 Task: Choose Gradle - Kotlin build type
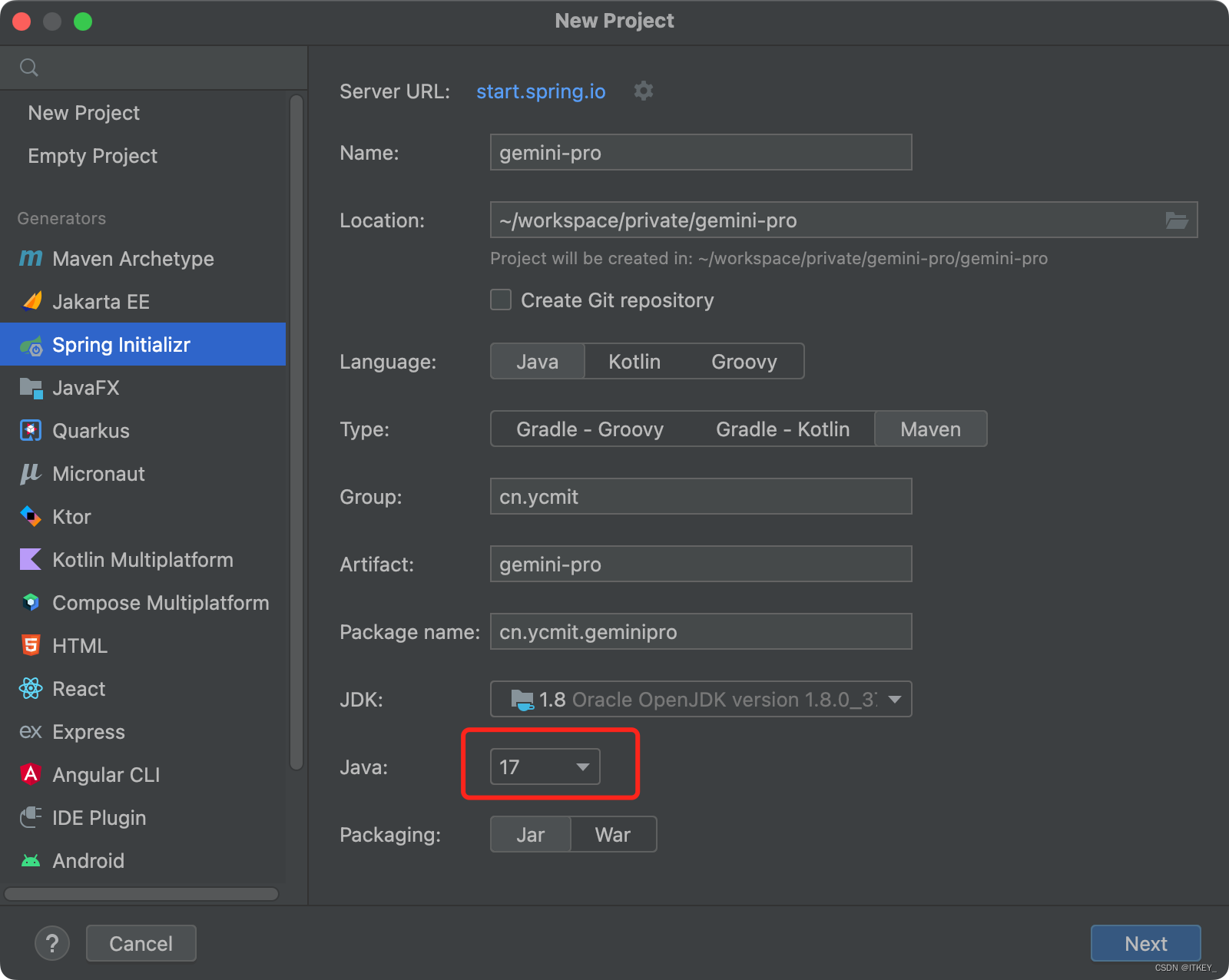click(783, 429)
